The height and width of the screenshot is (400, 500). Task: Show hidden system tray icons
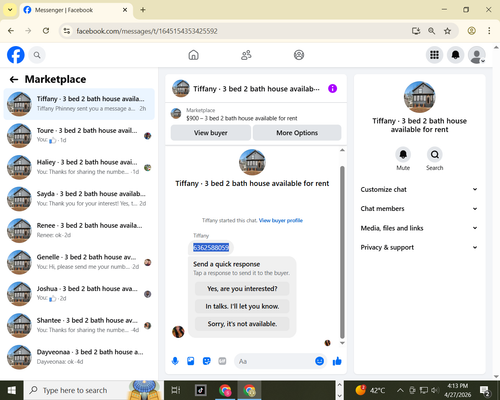click(400, 390)
